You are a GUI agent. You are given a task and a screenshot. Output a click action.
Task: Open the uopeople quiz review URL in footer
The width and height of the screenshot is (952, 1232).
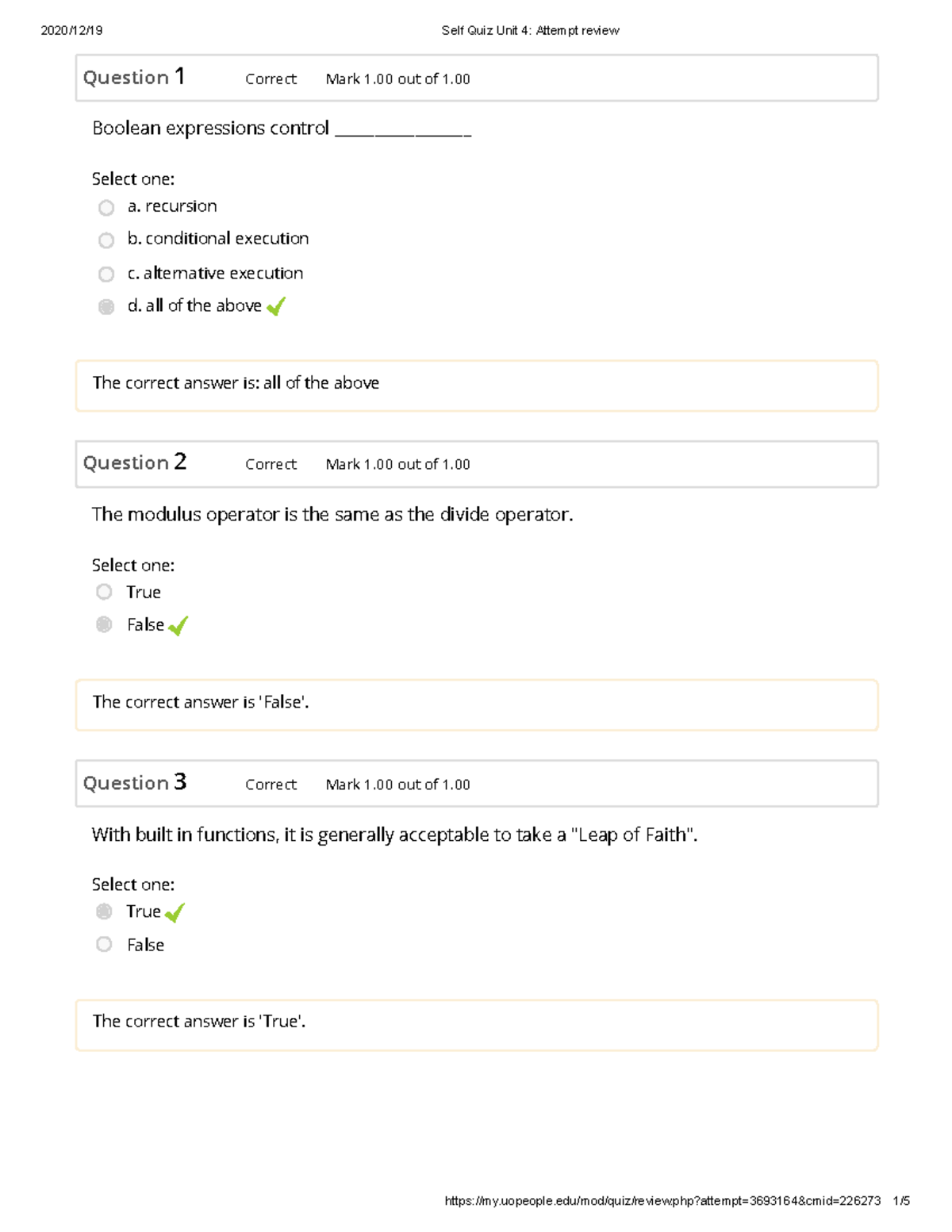tap(662, 1201)
